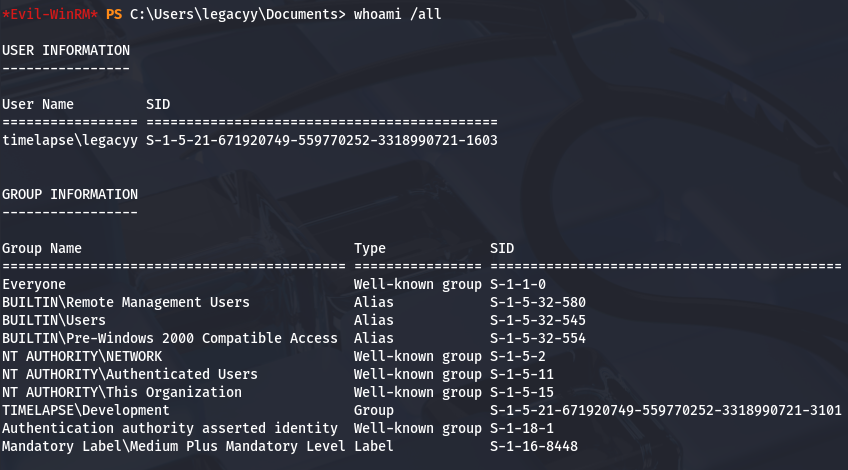
Task: Click the Type column header
Action: point(370,248)
